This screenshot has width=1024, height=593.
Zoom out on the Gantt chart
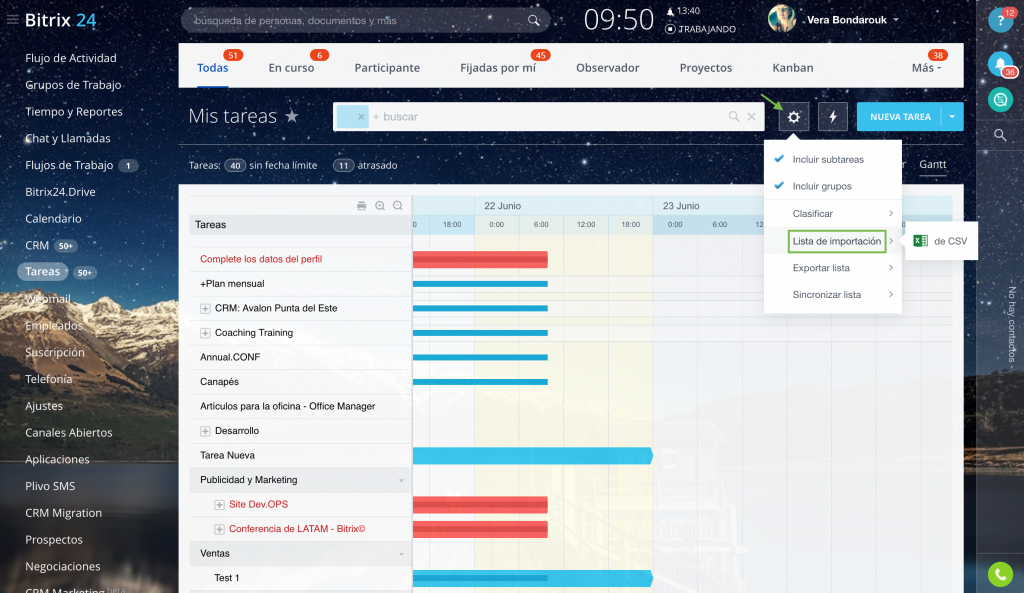(398, 206)
